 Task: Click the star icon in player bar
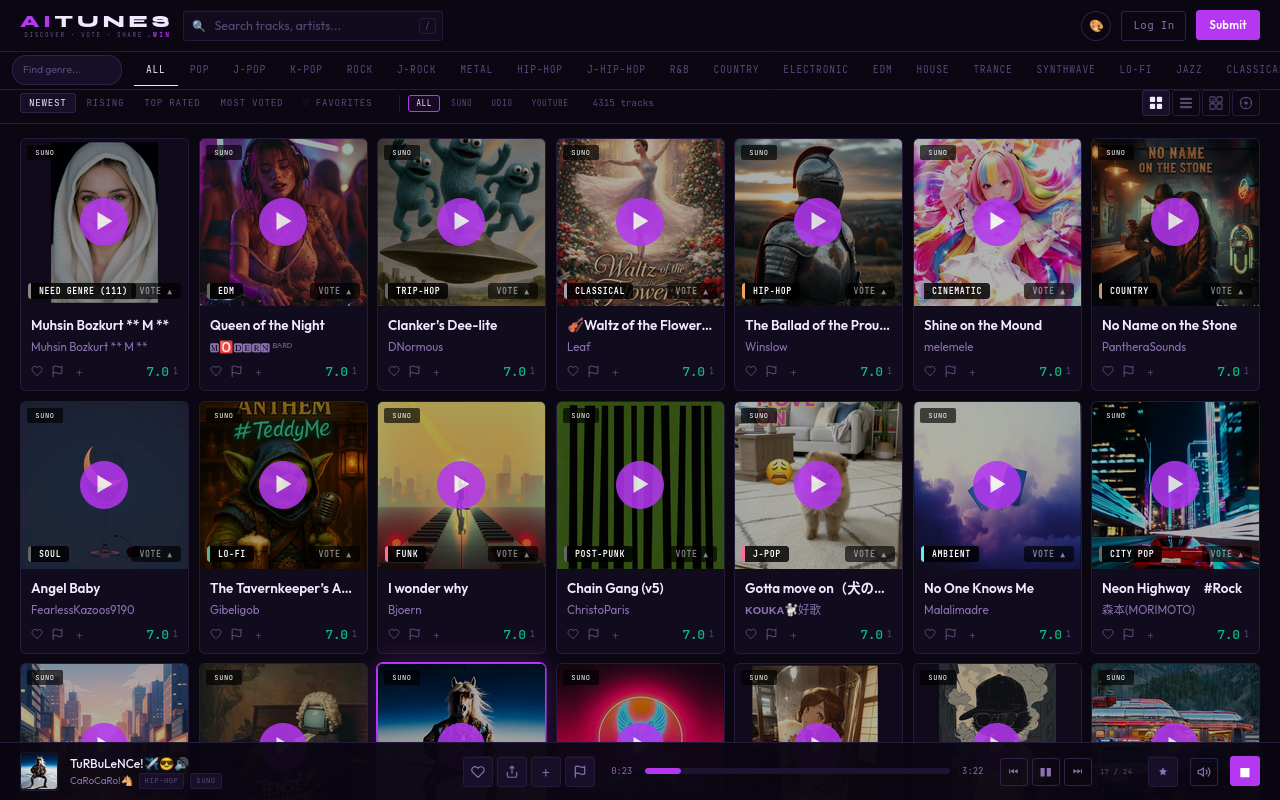[1162, 771]
